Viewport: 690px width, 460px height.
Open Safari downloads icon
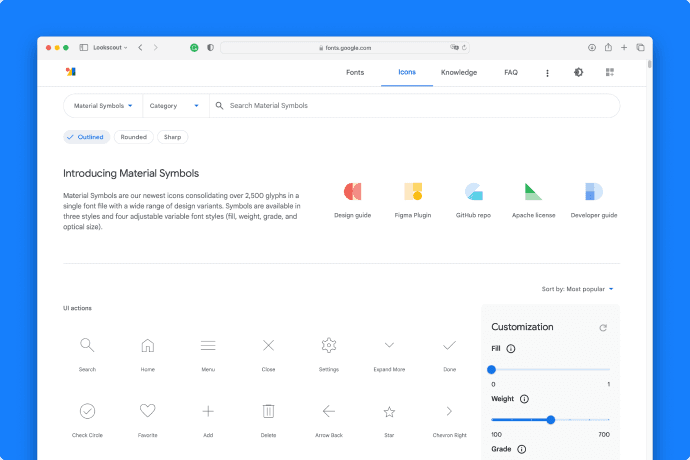tap(592, 48)
